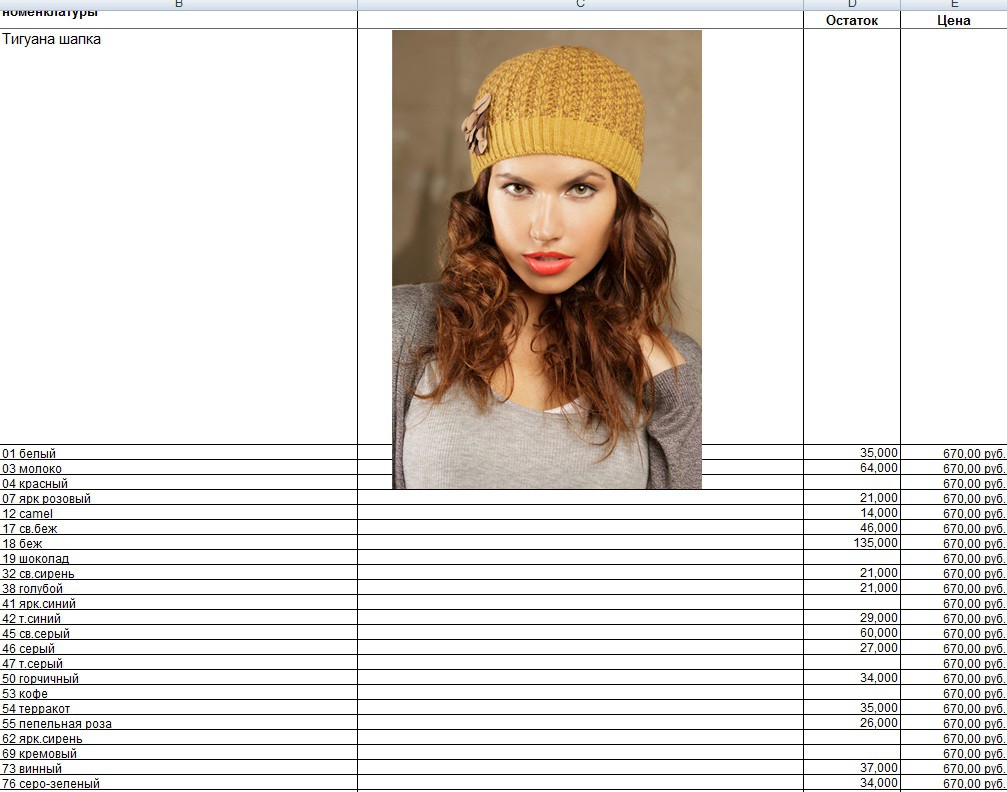1007x792 pixels.
Task: Click stock value 29,000 for 42 т.синий
Action: click(x=852, y=617)
